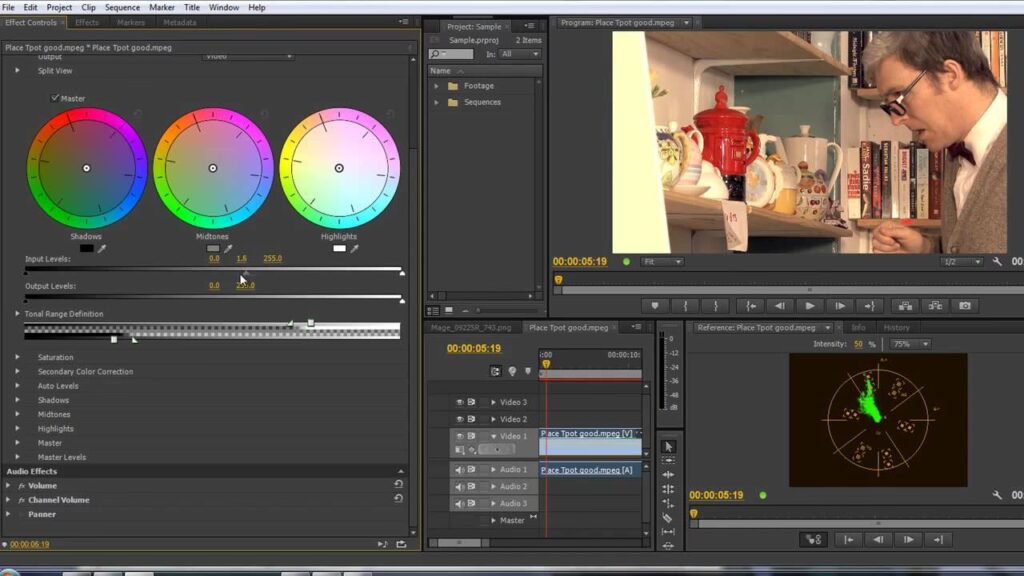The height and width of the screenshot is (576, 1024).
Task: Click the Lift edit button
Action: tap(905, 306)
